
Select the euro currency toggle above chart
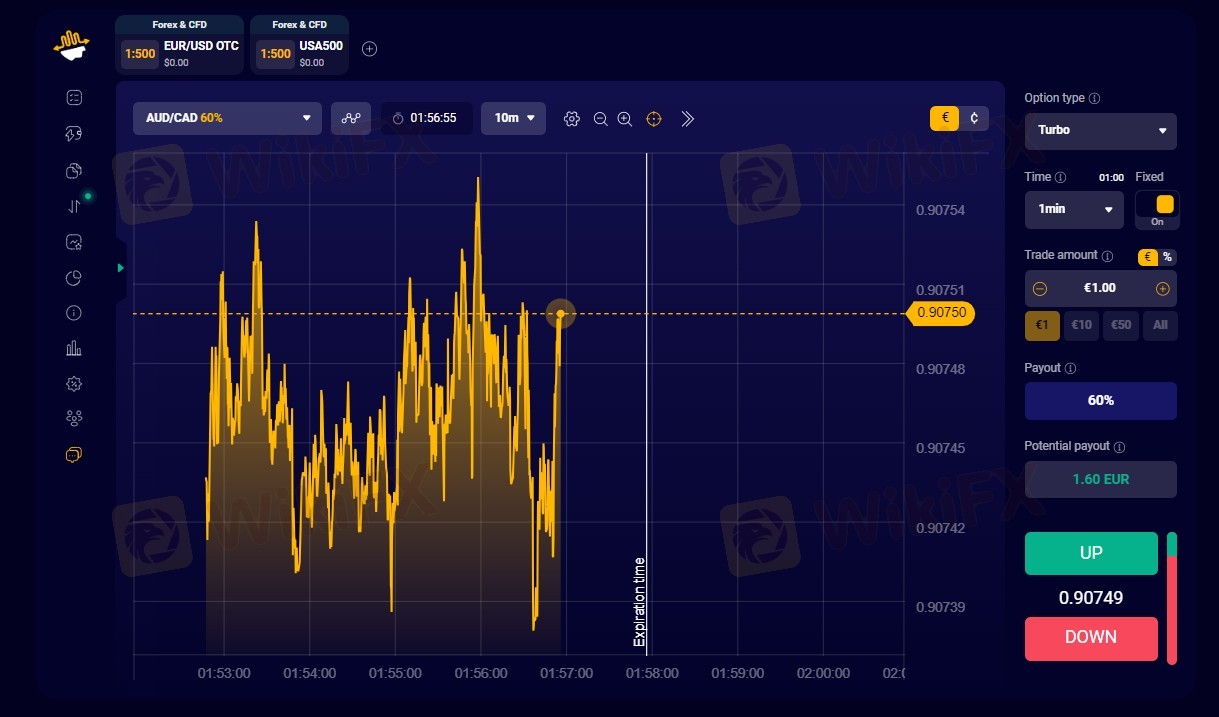tap(944, 118)
